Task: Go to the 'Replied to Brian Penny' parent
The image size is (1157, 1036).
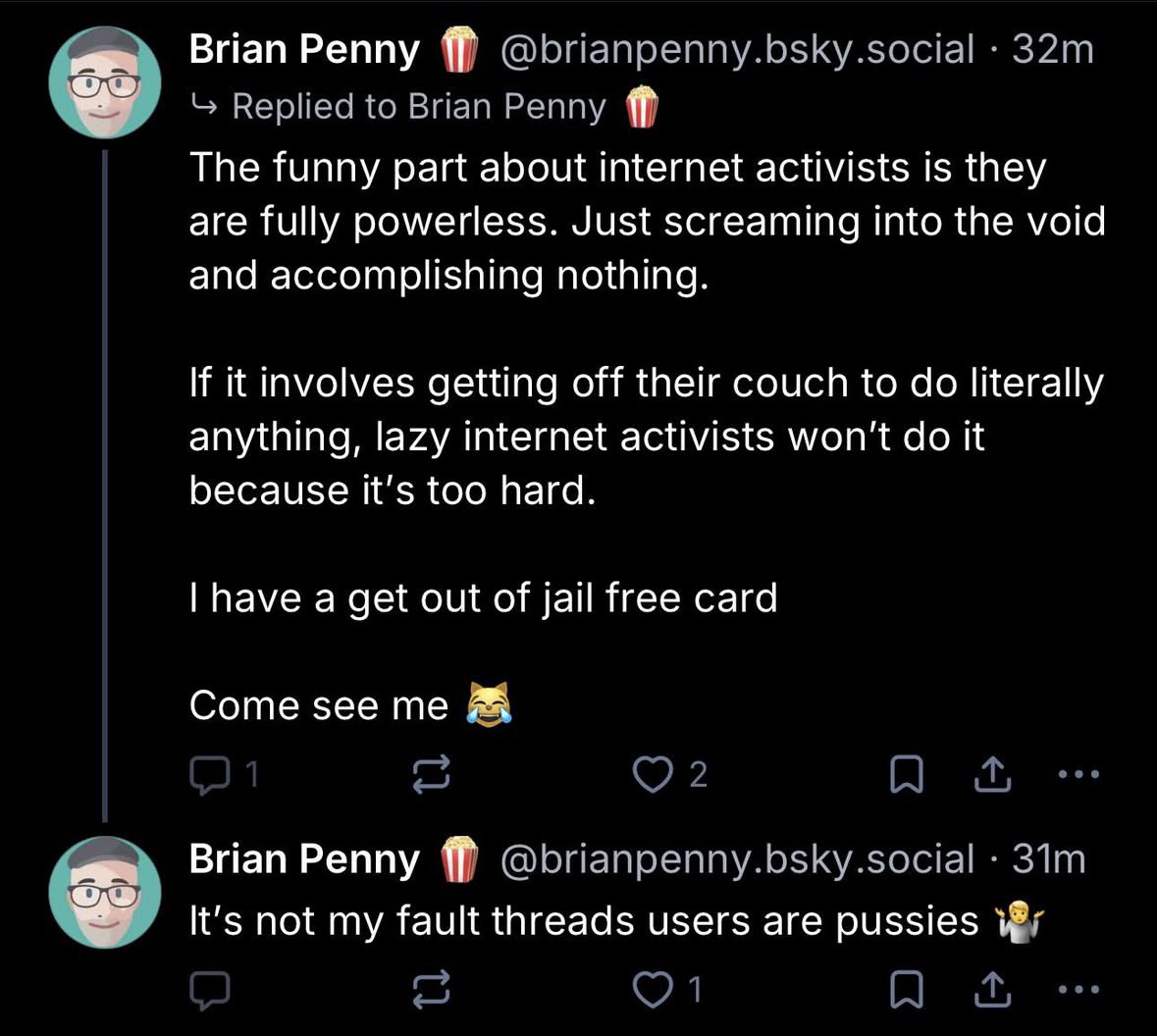Action: pyautogui.click(x=419, y=106)
